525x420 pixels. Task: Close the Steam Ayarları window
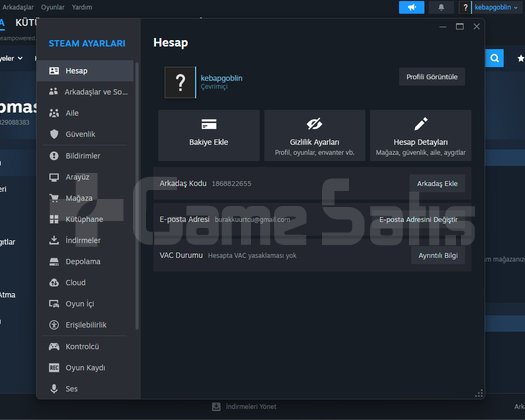(x=476, y=26)
